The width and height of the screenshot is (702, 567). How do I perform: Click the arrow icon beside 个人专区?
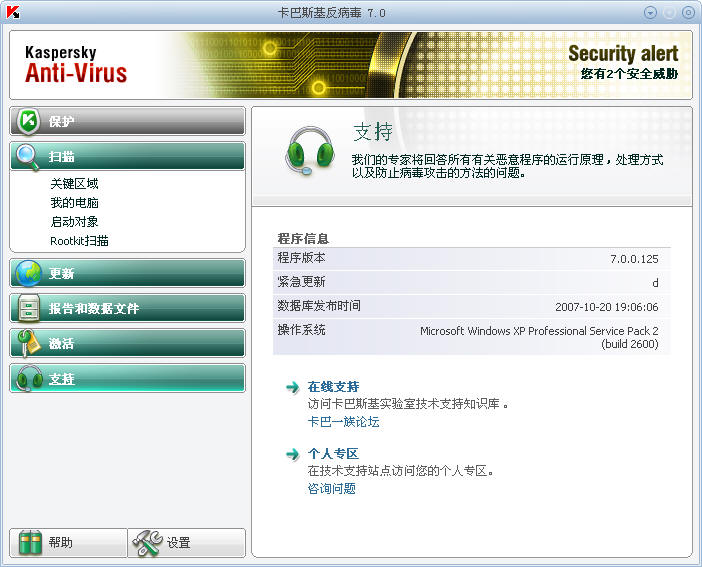tap(293, 454)
